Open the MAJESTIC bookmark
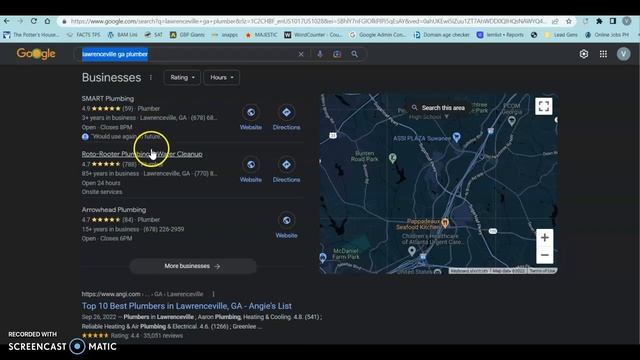Screen dimensions: 640x360 click(x=261, y=35)
